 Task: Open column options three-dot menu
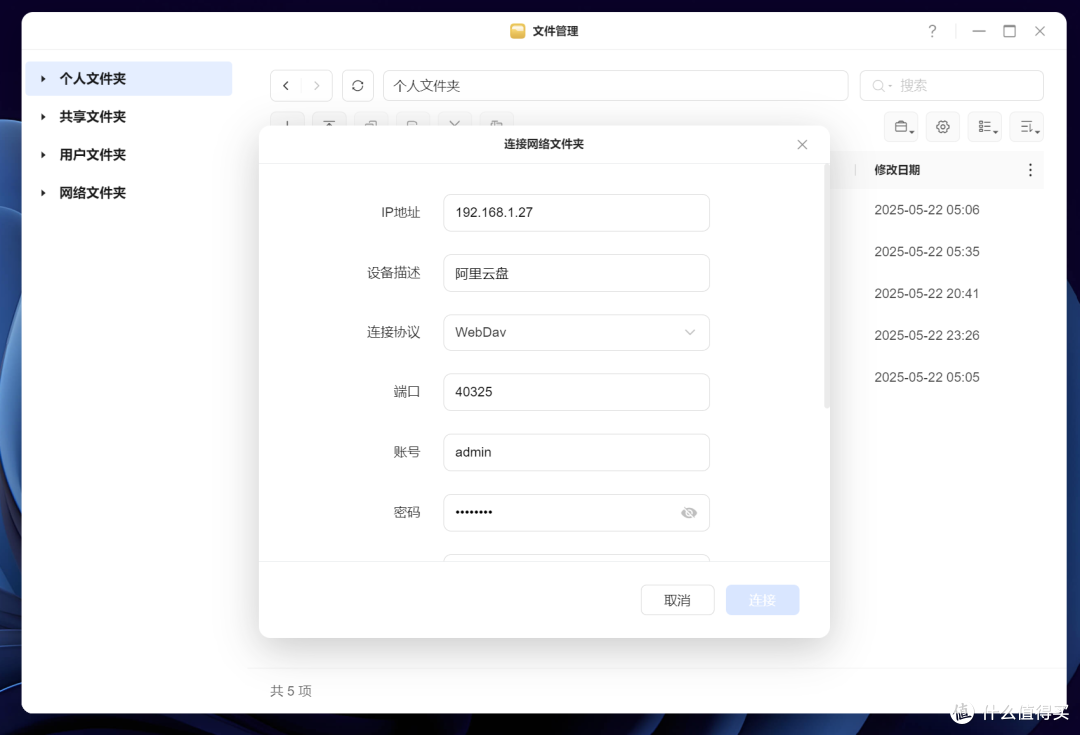tap(1030, 170)
